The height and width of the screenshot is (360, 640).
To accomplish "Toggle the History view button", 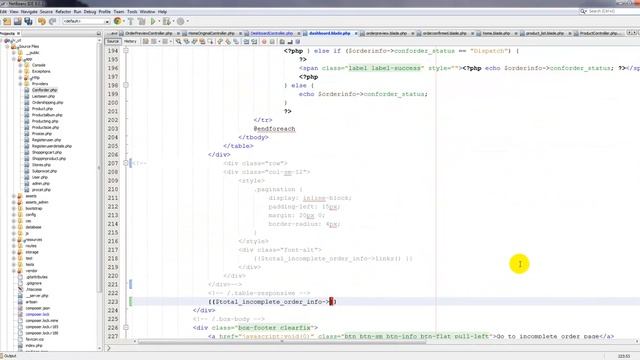I will pos(130,42).
